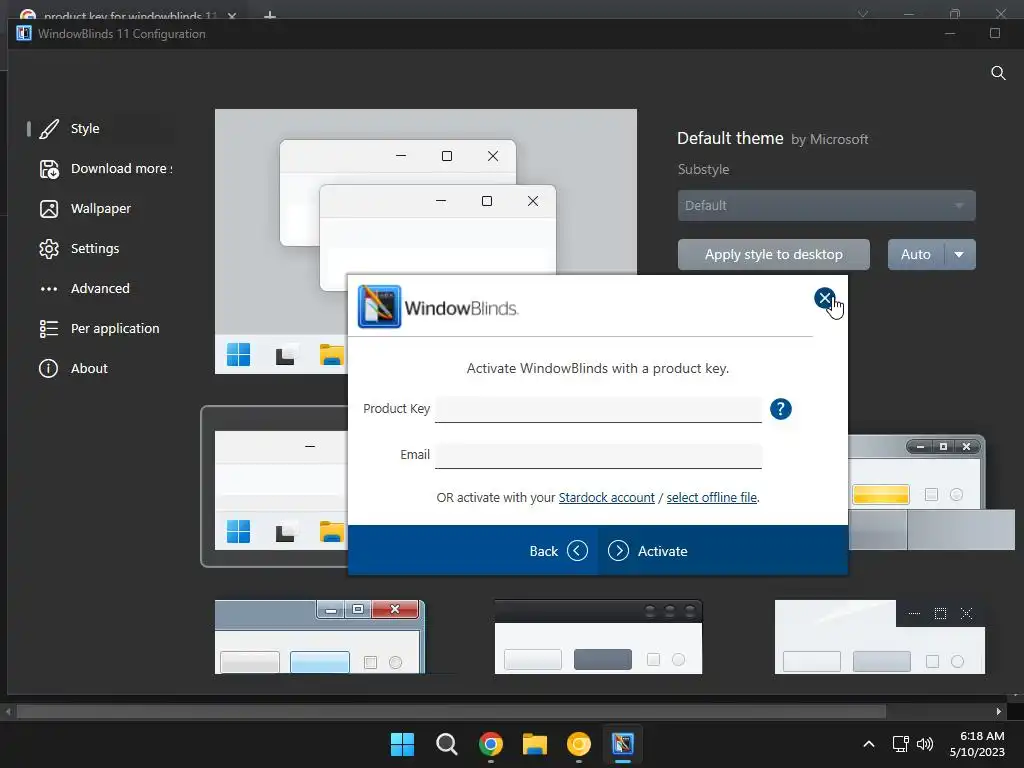Click the Auto mode button
Image resolution: width=1024 pixels, height=768 pixels.
[x=916, y=254]
